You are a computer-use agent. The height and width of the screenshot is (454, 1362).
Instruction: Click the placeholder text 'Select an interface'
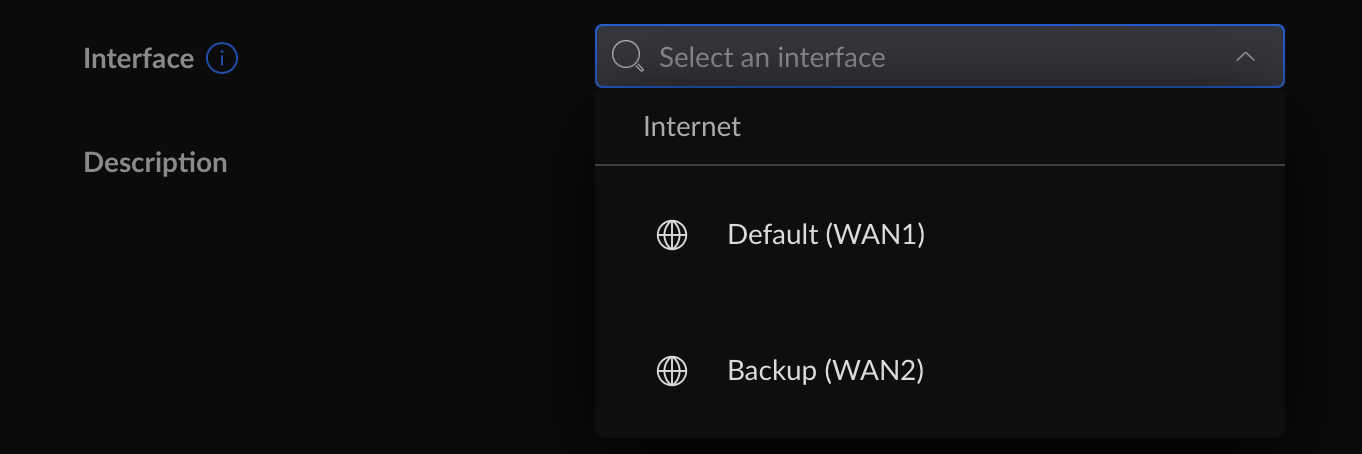tap(772, 57)
